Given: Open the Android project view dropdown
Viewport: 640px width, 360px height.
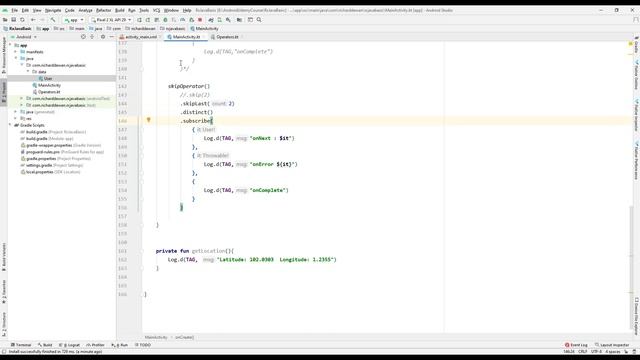Looking at the screenshot, I should tap(24, 37).
